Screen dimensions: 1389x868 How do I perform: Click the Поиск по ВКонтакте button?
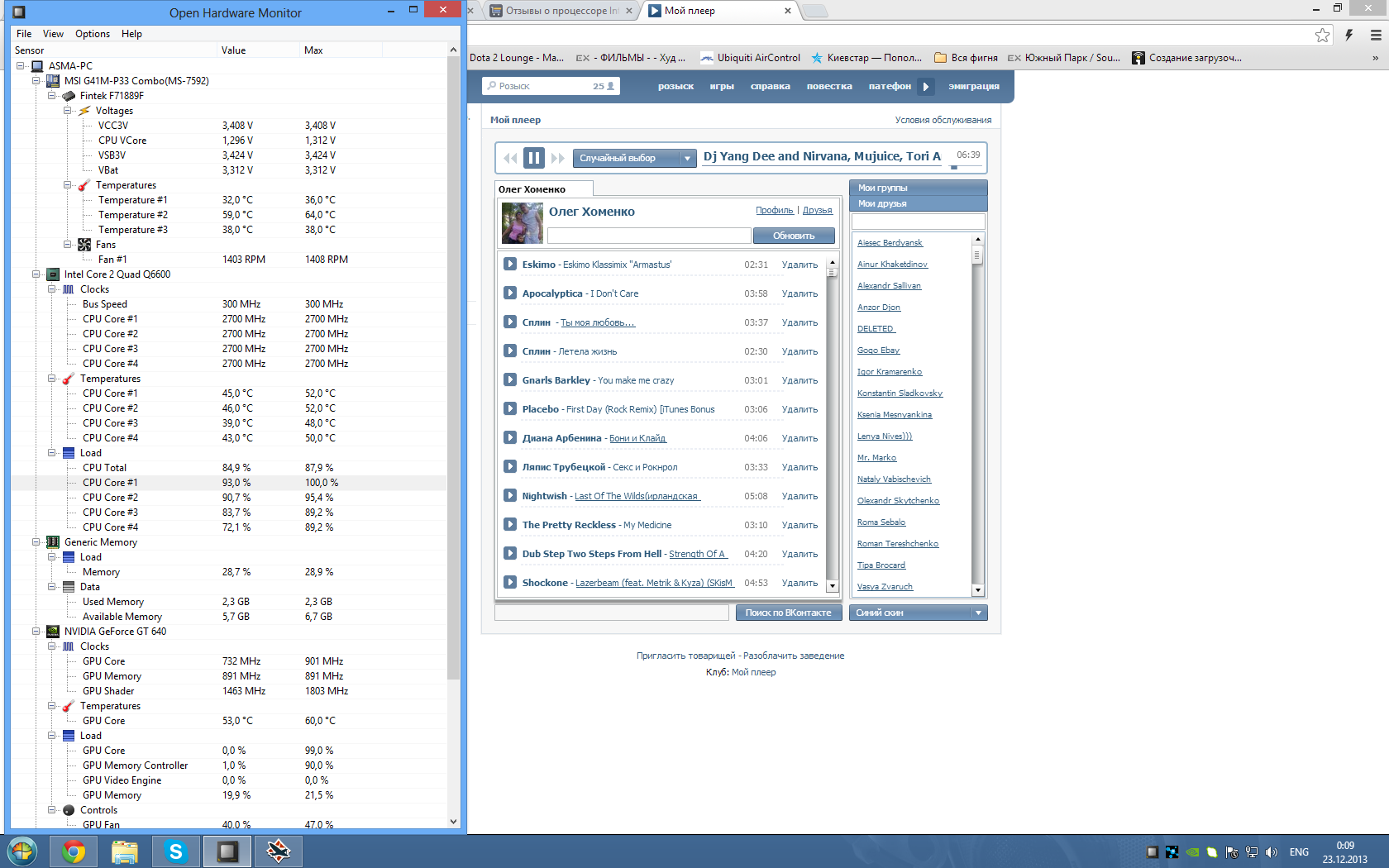click(x=789, y=613)
